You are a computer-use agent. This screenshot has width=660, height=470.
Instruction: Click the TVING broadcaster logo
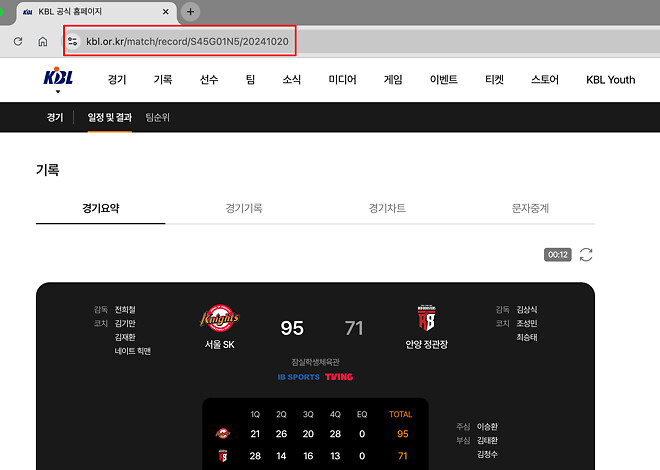(x=339, y=377)
